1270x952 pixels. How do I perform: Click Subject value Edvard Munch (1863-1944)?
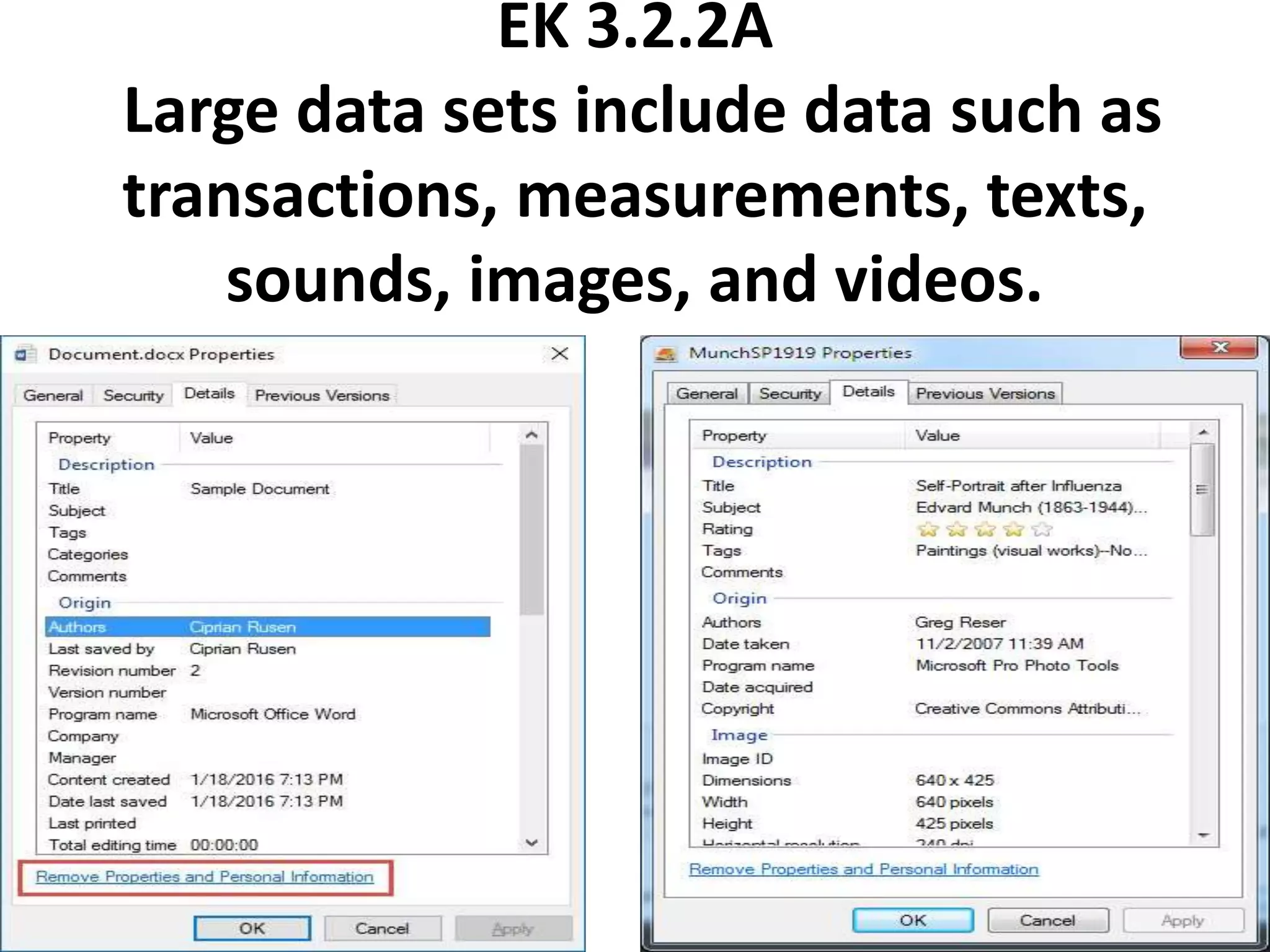1031,508
